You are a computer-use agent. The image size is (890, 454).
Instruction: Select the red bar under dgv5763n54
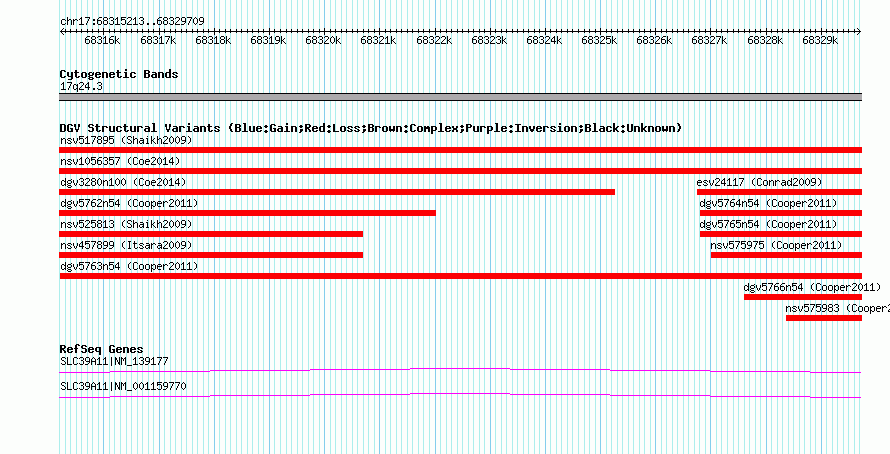click(x=461, y=276)
